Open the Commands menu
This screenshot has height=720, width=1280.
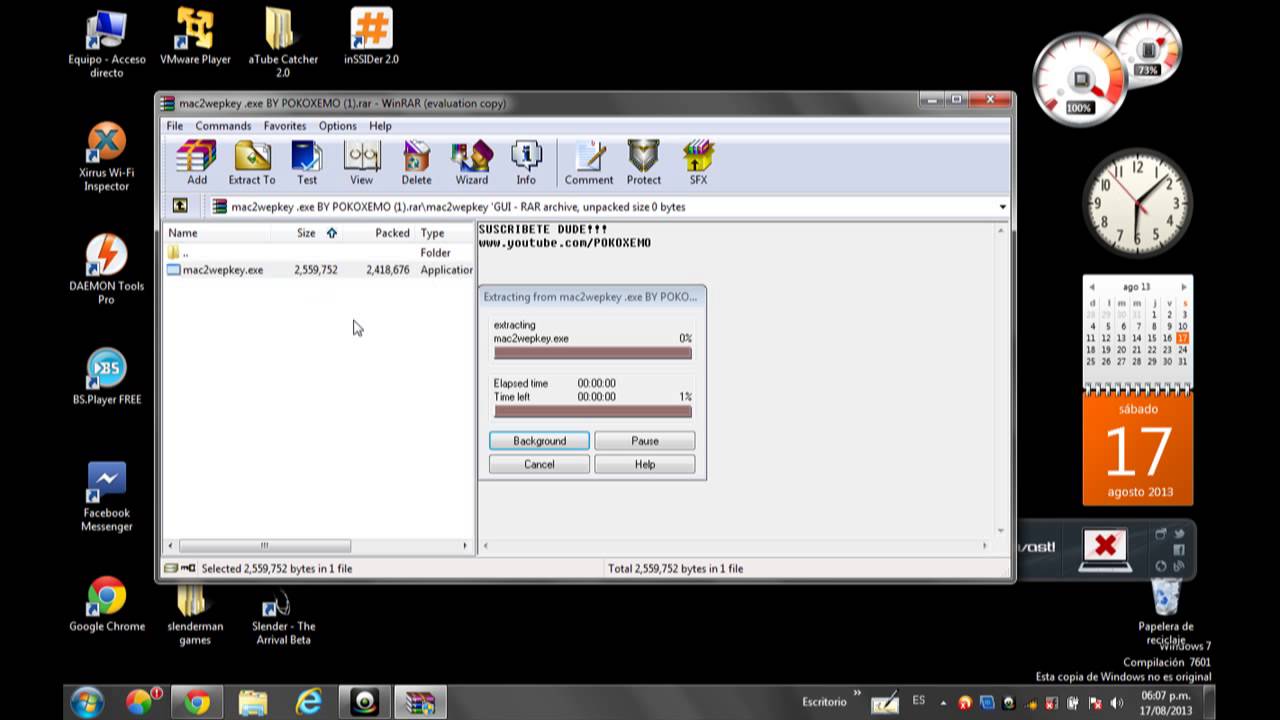(x=223, y=126)
